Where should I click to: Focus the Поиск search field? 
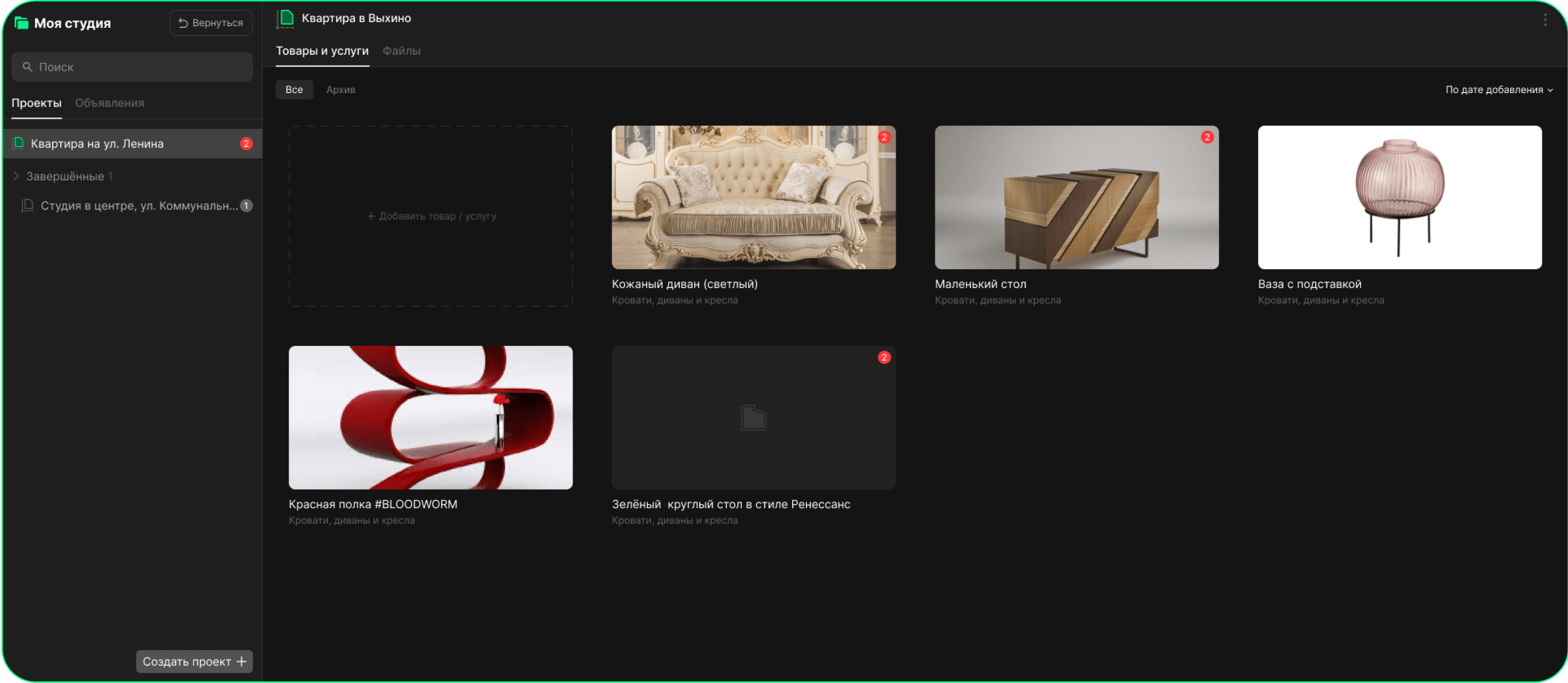(x=132, y=67)
